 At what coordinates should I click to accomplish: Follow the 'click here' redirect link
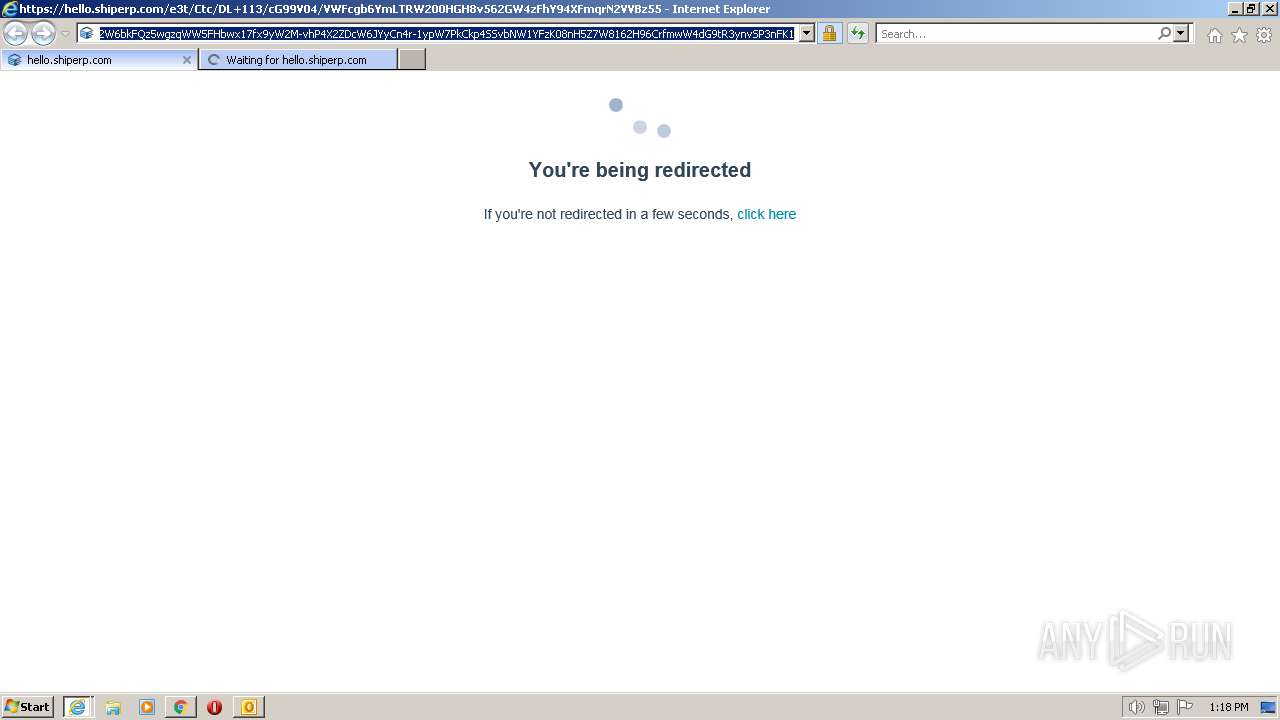(767, 214)
